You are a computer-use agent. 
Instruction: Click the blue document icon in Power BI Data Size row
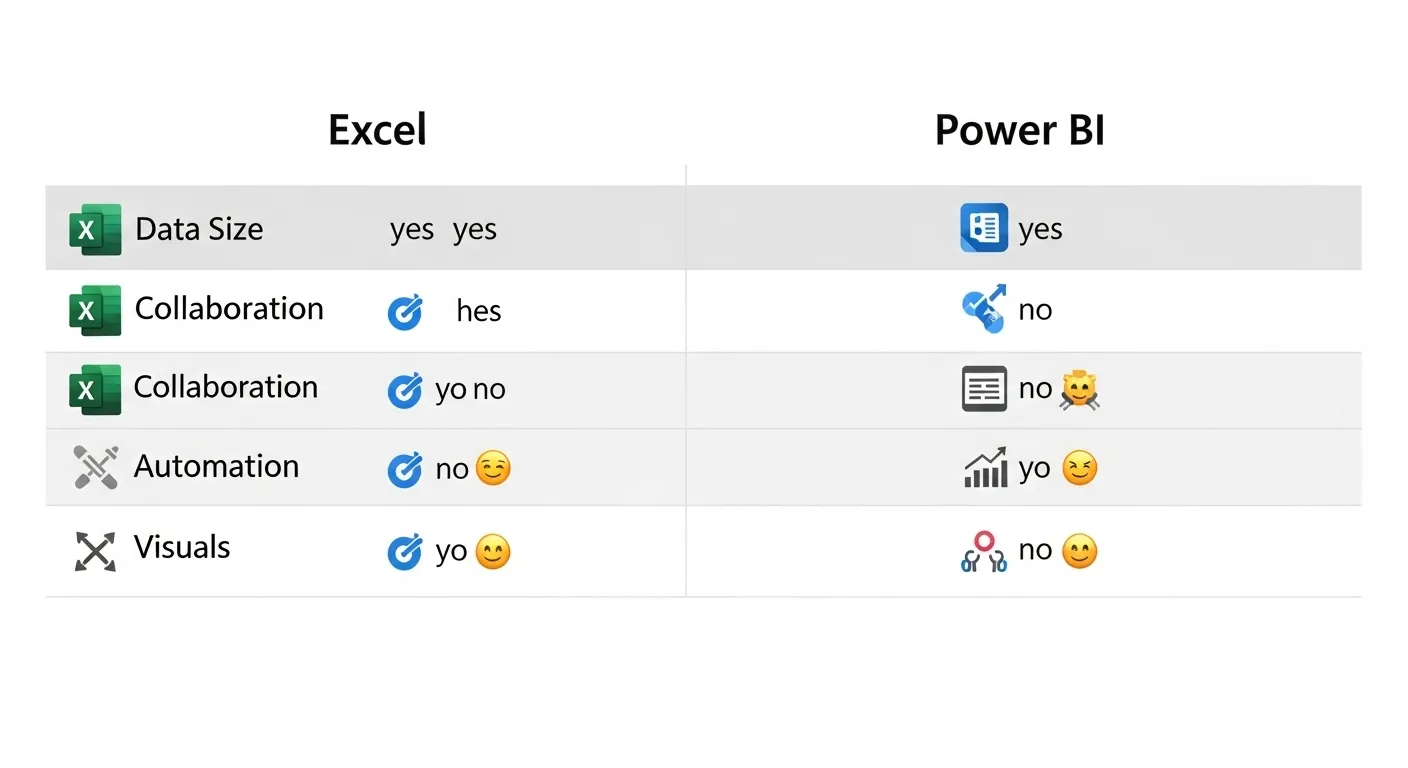tap(984, 228)
